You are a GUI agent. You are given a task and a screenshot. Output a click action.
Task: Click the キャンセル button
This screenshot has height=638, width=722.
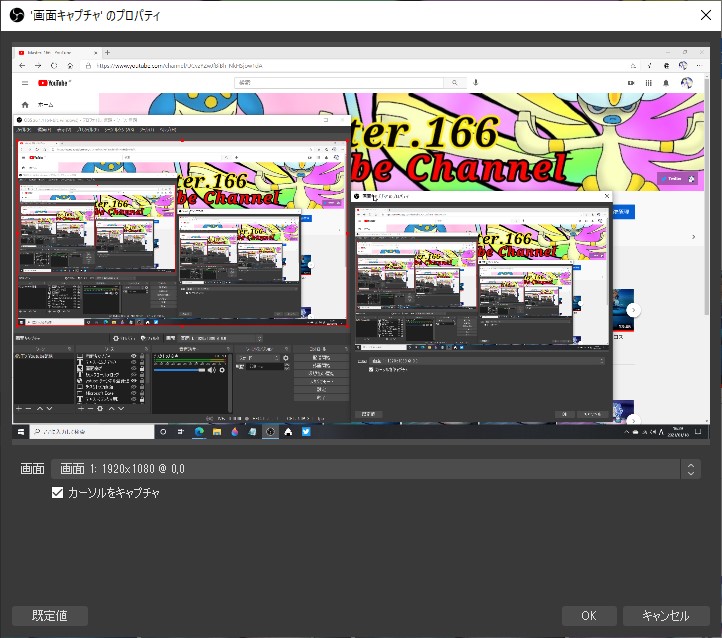(x=666, y=615)
